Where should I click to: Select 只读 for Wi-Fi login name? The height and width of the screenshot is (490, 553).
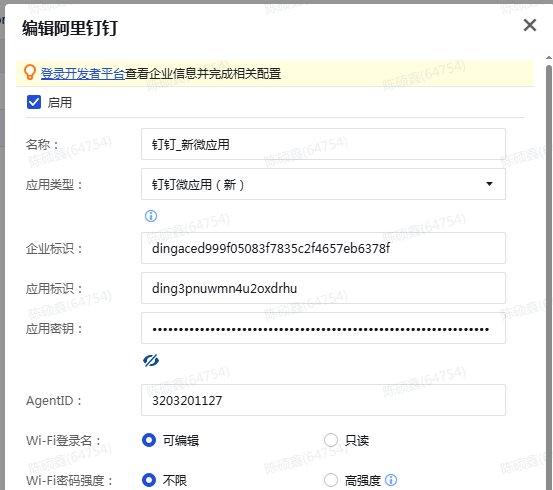coord(331,440)
